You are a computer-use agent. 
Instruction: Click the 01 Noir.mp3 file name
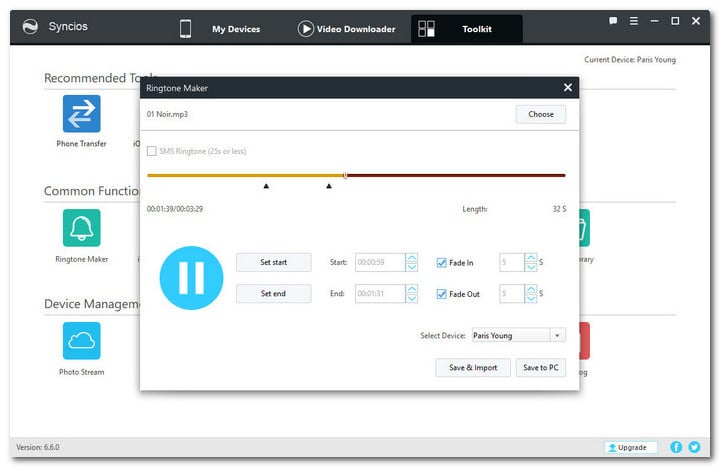click(167, 114)
